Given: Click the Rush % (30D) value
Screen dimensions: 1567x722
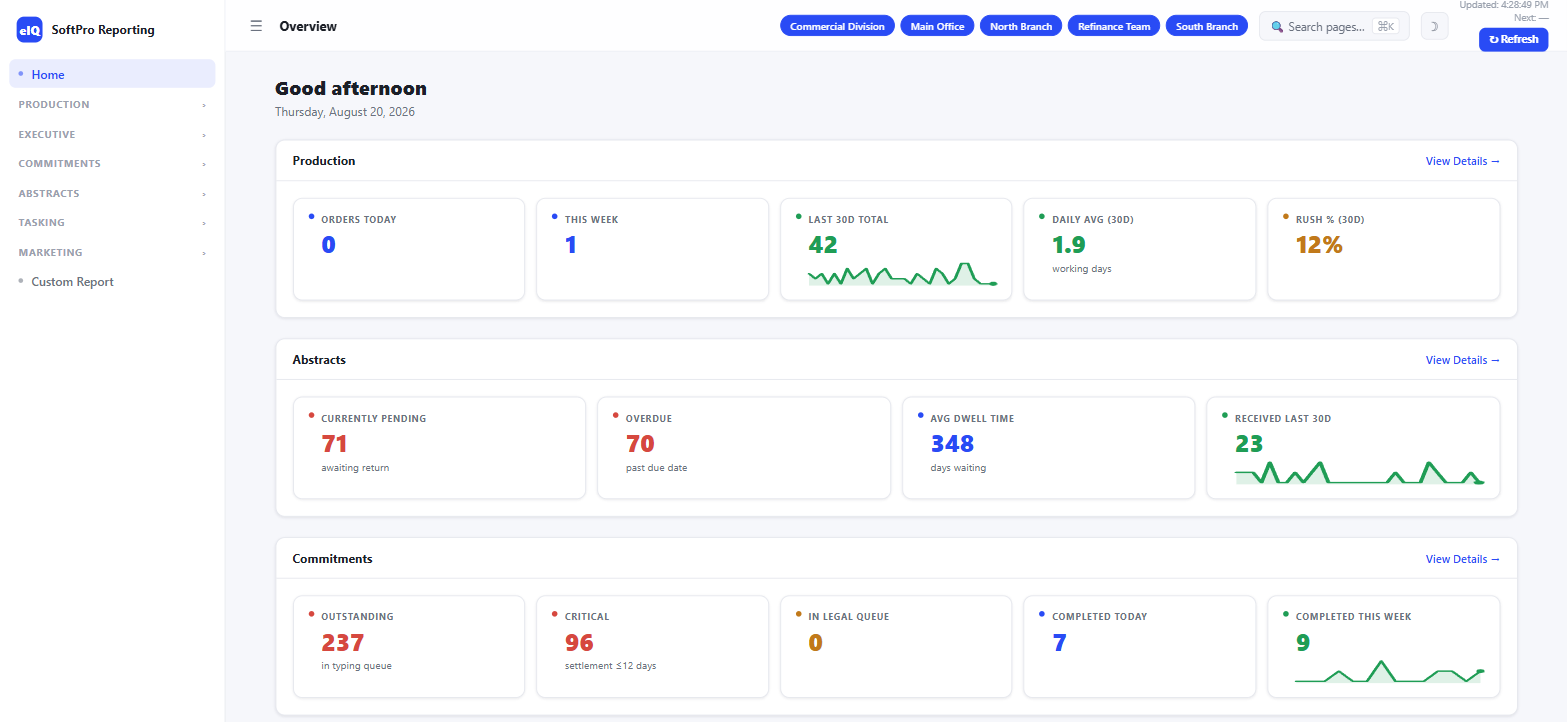Looking at the screenshot, I should [1319, 244].
